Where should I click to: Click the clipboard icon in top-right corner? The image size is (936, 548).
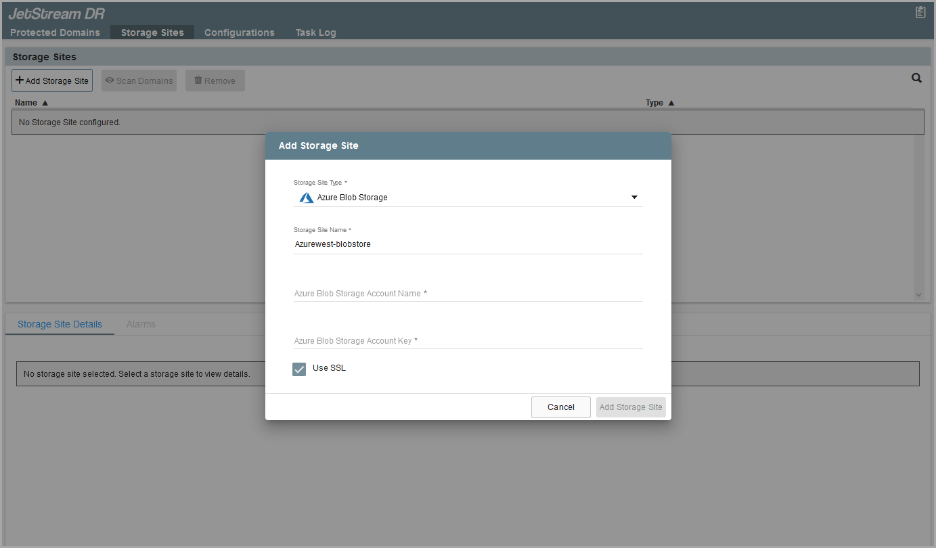[920, 12]
